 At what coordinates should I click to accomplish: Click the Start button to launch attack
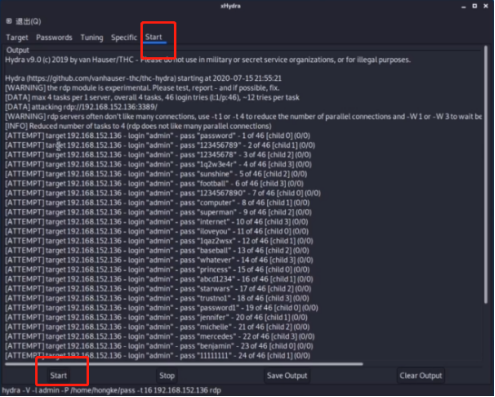coord(58,376)
